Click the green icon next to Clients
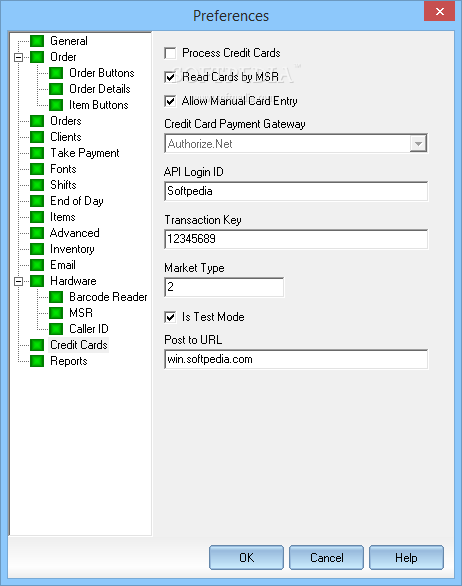The width and height of the screenshot is (462, 586). (x=37, y=137)
